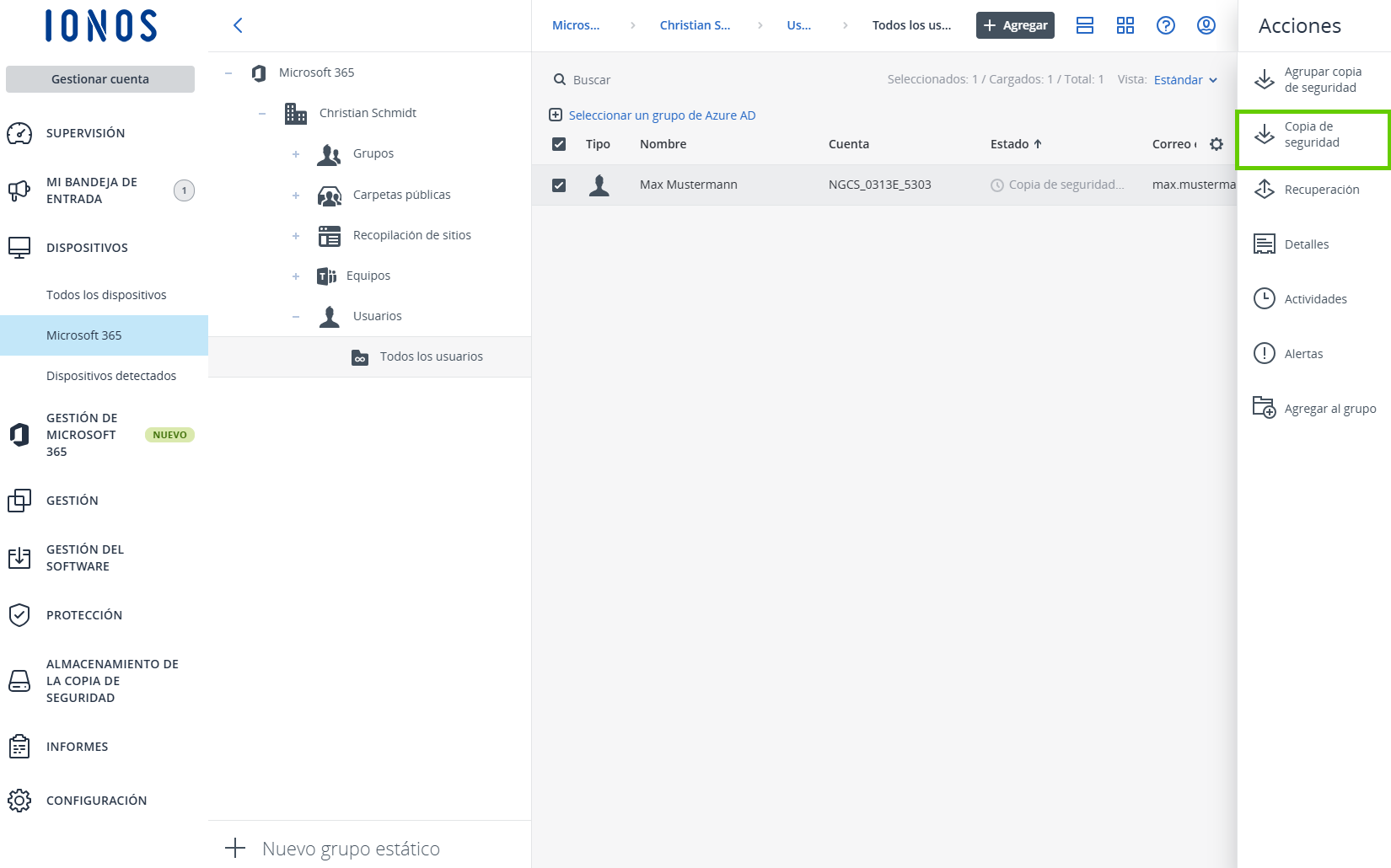This screenshot has height=868, width=1391.
Task: Collapse the Usuarios tree node
Action: pyautogui.click(x=296, y=317)
